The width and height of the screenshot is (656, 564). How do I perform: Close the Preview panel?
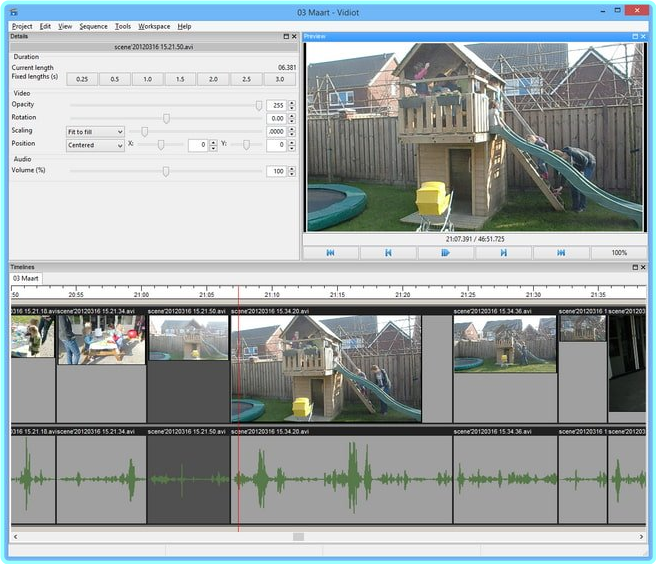(642, 36)
